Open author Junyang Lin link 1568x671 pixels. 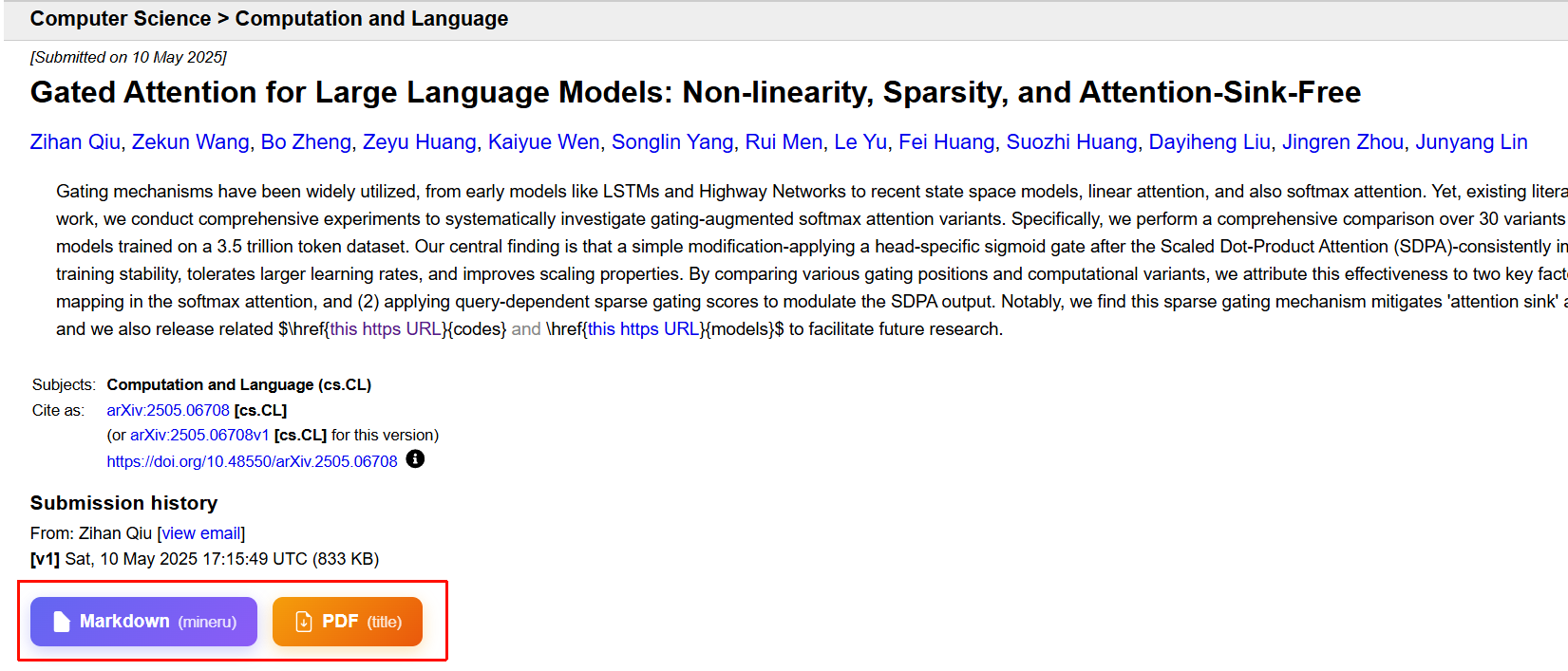[1471, 141]
